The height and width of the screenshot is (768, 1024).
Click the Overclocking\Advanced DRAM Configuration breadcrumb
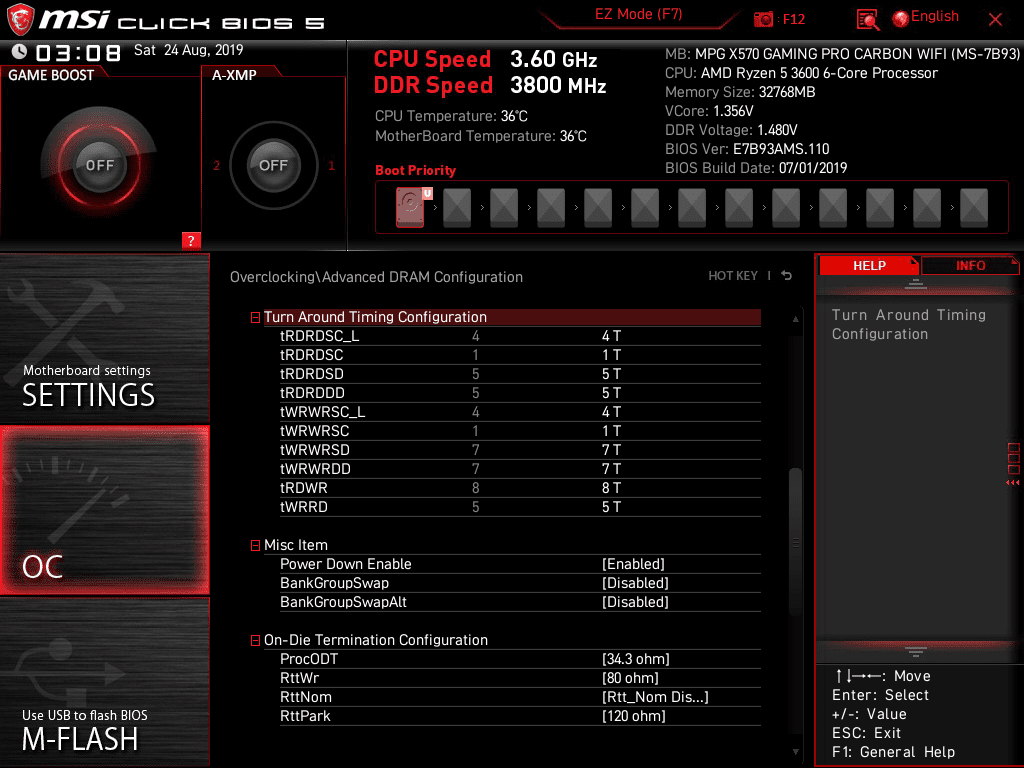click(376, 277)
